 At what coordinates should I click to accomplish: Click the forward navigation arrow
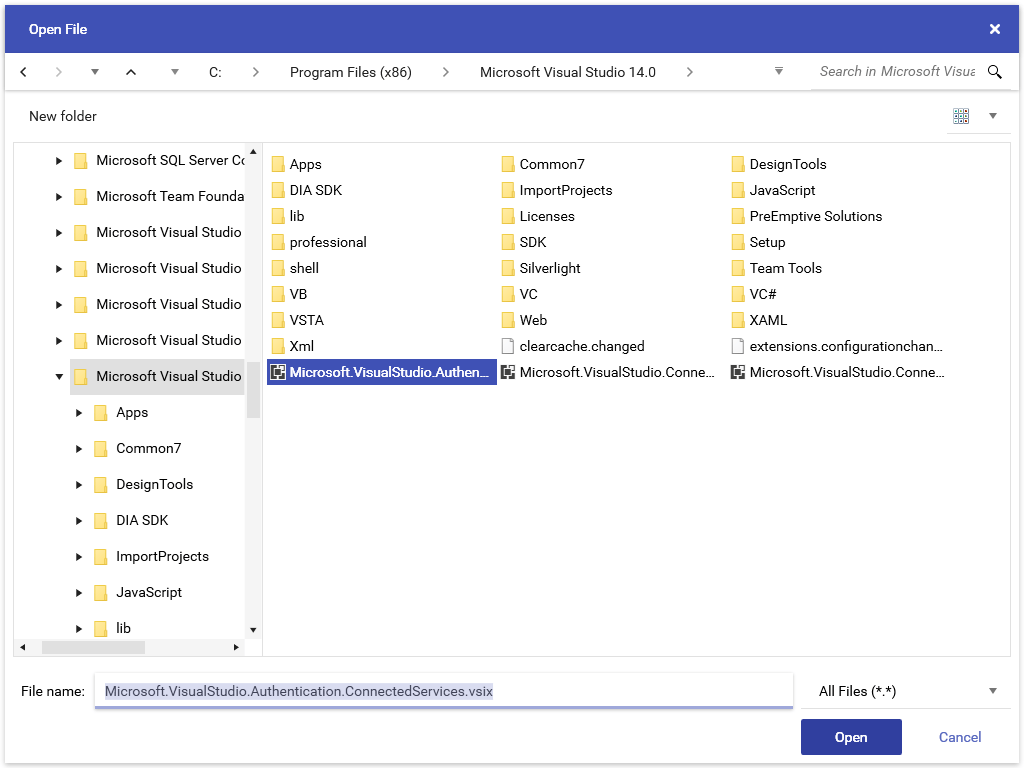59,72
